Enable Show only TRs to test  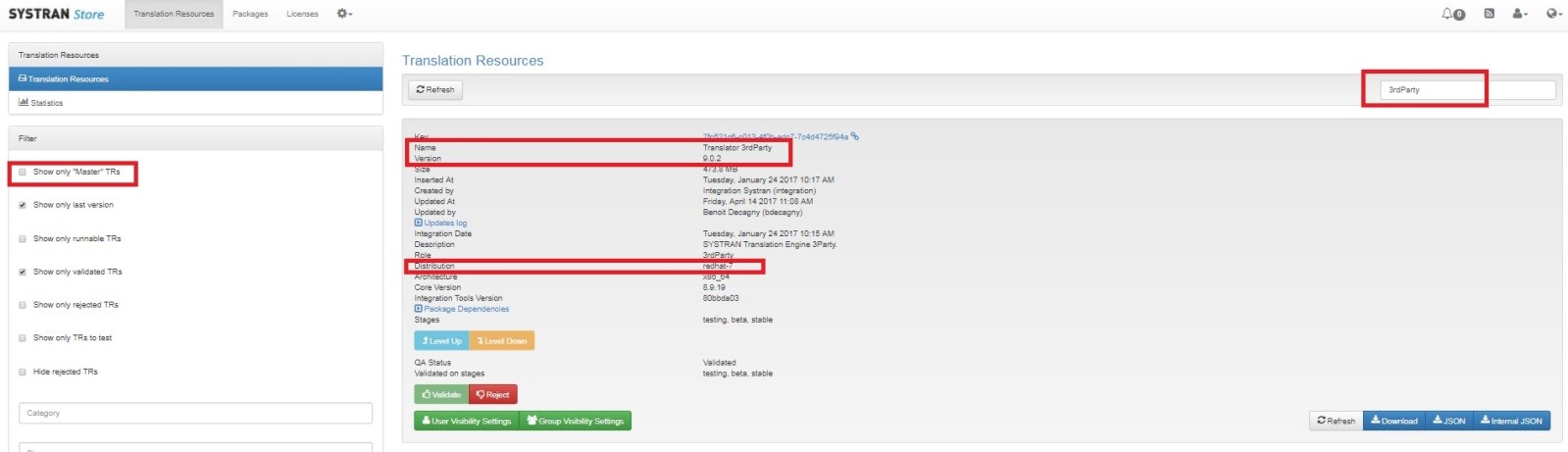tap(23, 338)
